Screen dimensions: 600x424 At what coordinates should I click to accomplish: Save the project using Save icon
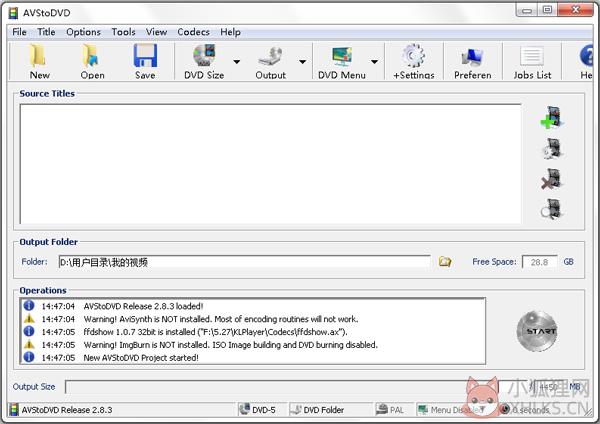[x=145, y=56]
